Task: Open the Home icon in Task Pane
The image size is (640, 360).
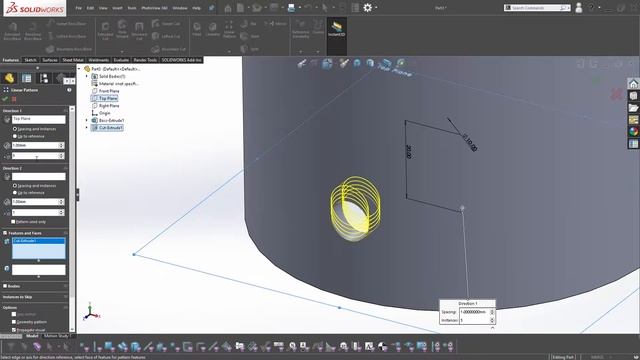Action: 633,84
